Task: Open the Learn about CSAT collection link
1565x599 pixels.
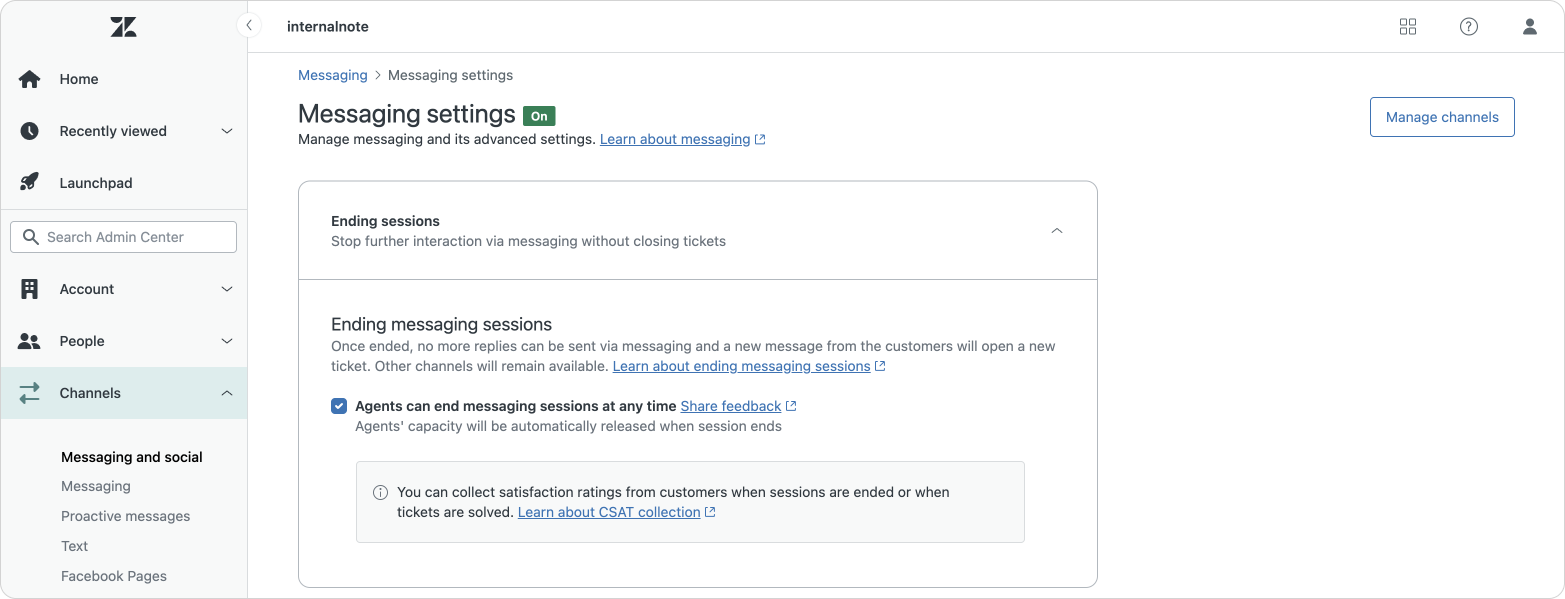Action: (608, 512)
